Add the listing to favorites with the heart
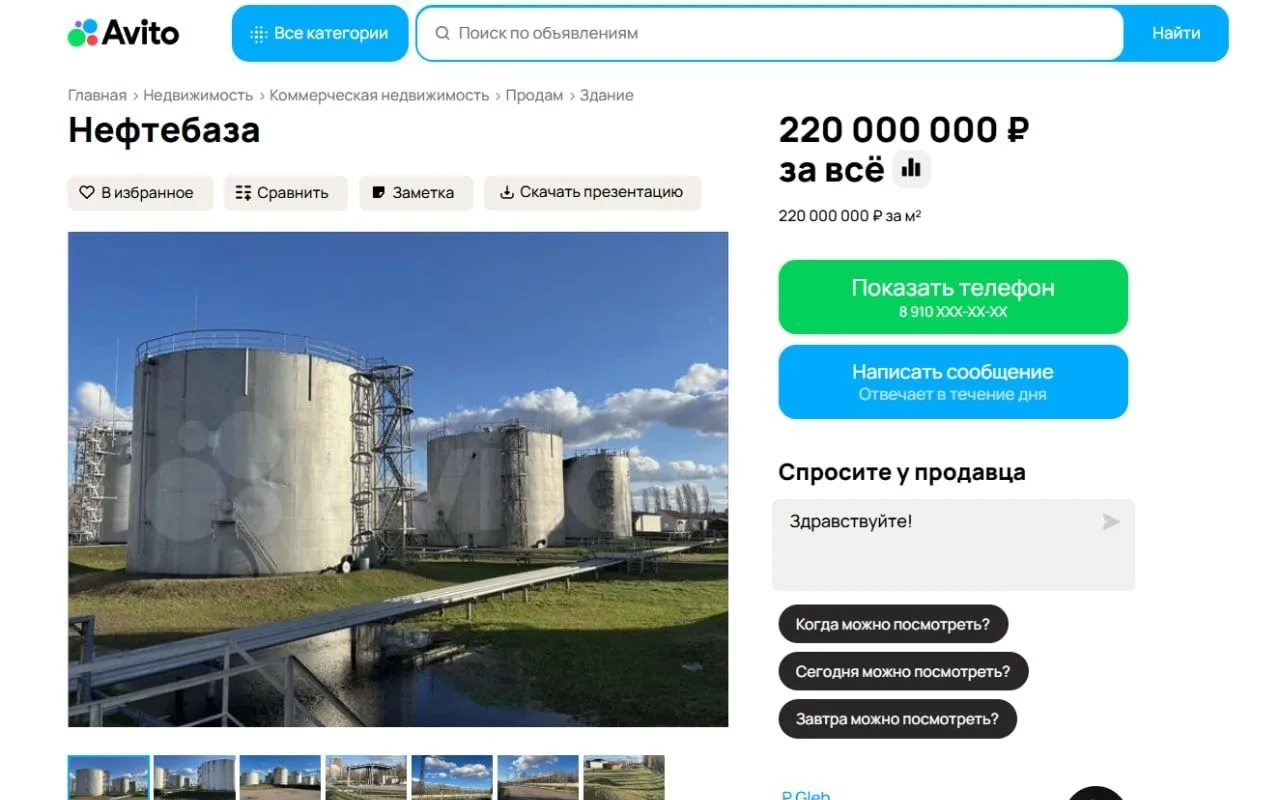The height and width of the screenshot is (800, 1280). point(140,193)
